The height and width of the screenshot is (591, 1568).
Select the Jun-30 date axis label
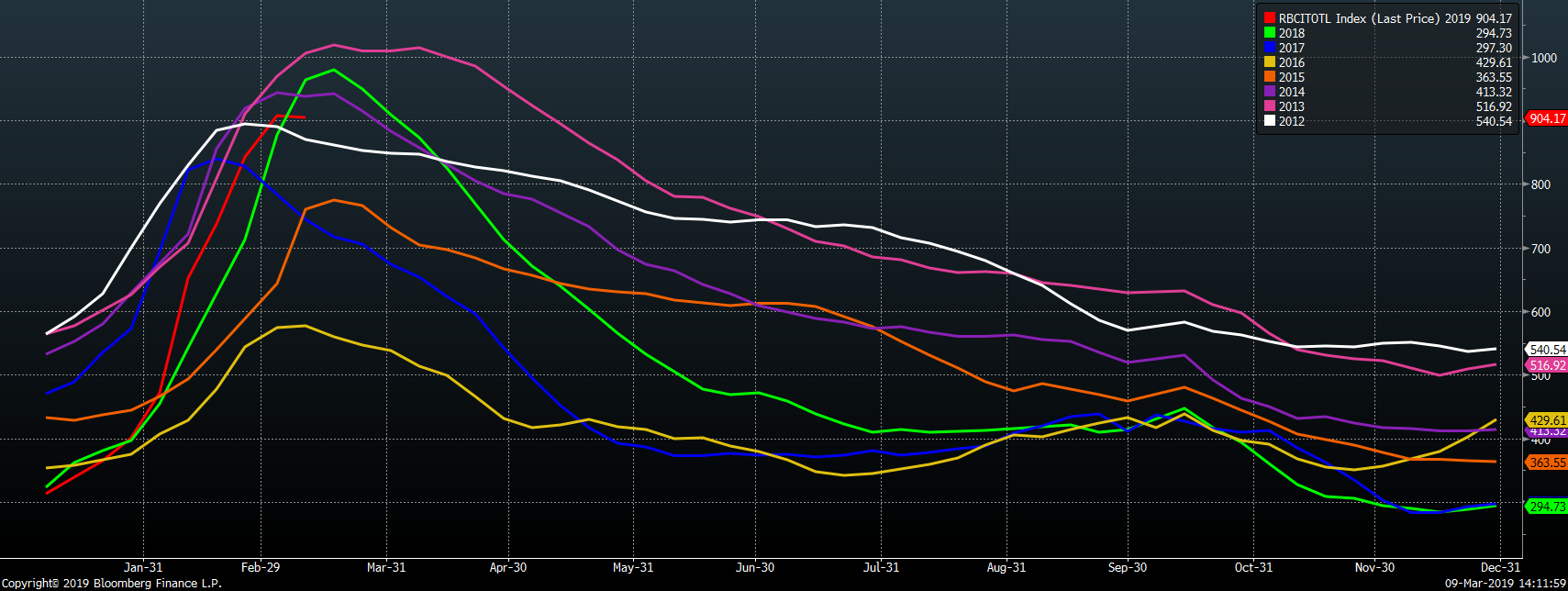coord(755,567)
